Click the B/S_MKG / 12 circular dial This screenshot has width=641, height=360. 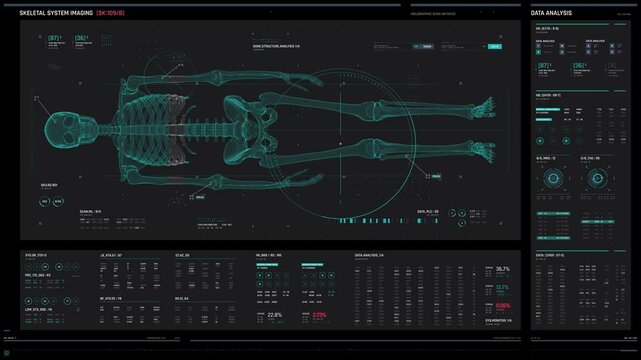553,179
